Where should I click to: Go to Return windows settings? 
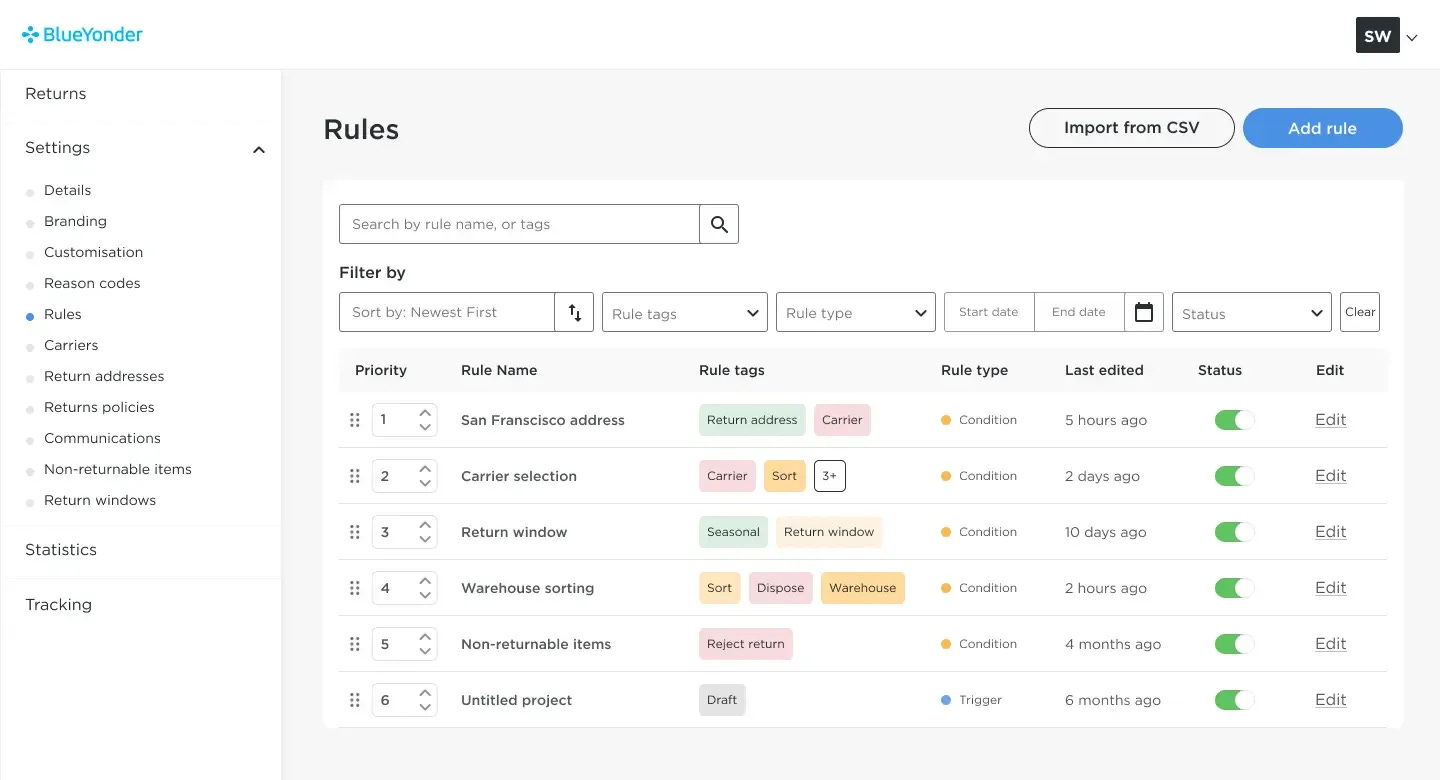pyautogui.click(x=100, y=500)
